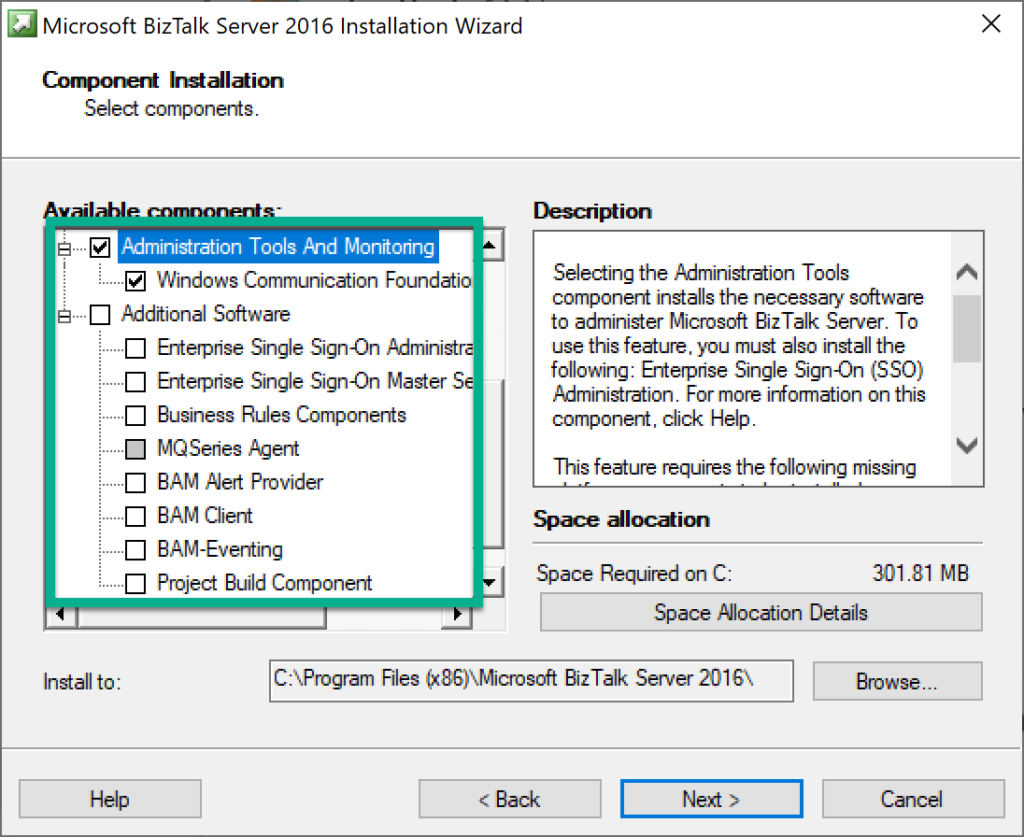The height and width of the screenshot is (837, 1024).
Task: Enable the BAM-Eventing component
Action: point(136,549)
